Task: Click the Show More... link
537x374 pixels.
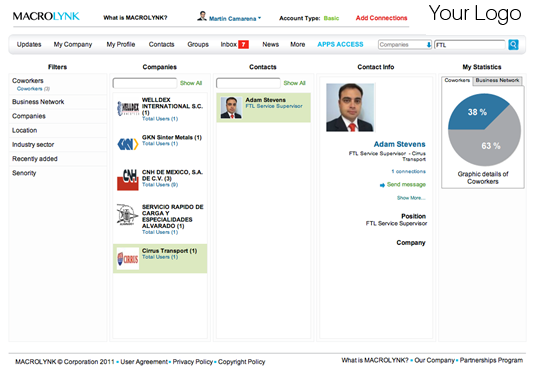Action: 411,198
